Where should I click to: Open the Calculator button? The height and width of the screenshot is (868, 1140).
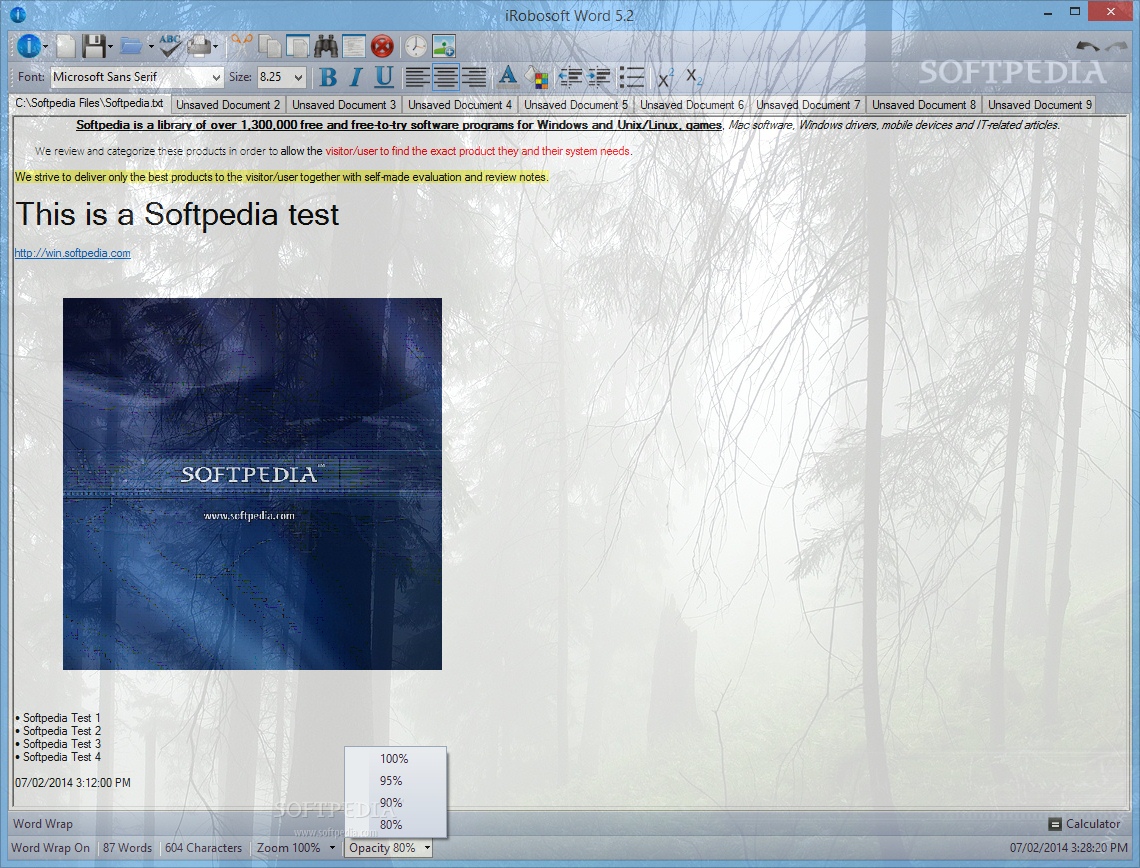1084,824
